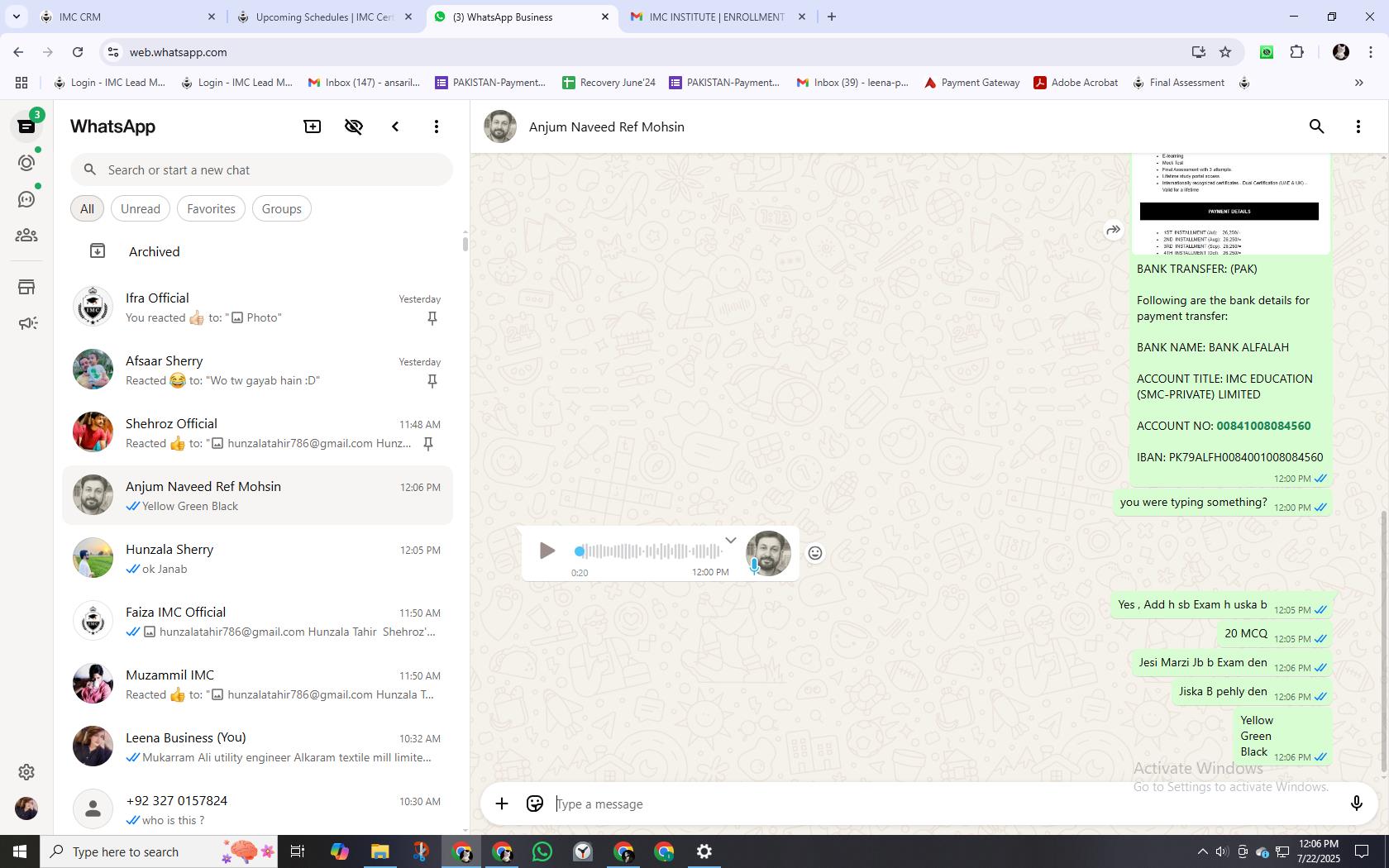The height and width of the screenshot is (868, 1389).
Task: Open WhatsApp settings gear in sidebar
Action: (x=26, y=771)
